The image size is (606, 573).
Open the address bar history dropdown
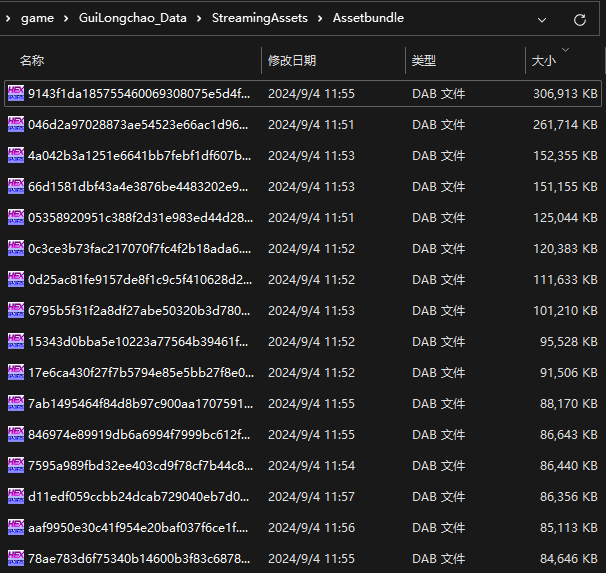click(542, 20)
